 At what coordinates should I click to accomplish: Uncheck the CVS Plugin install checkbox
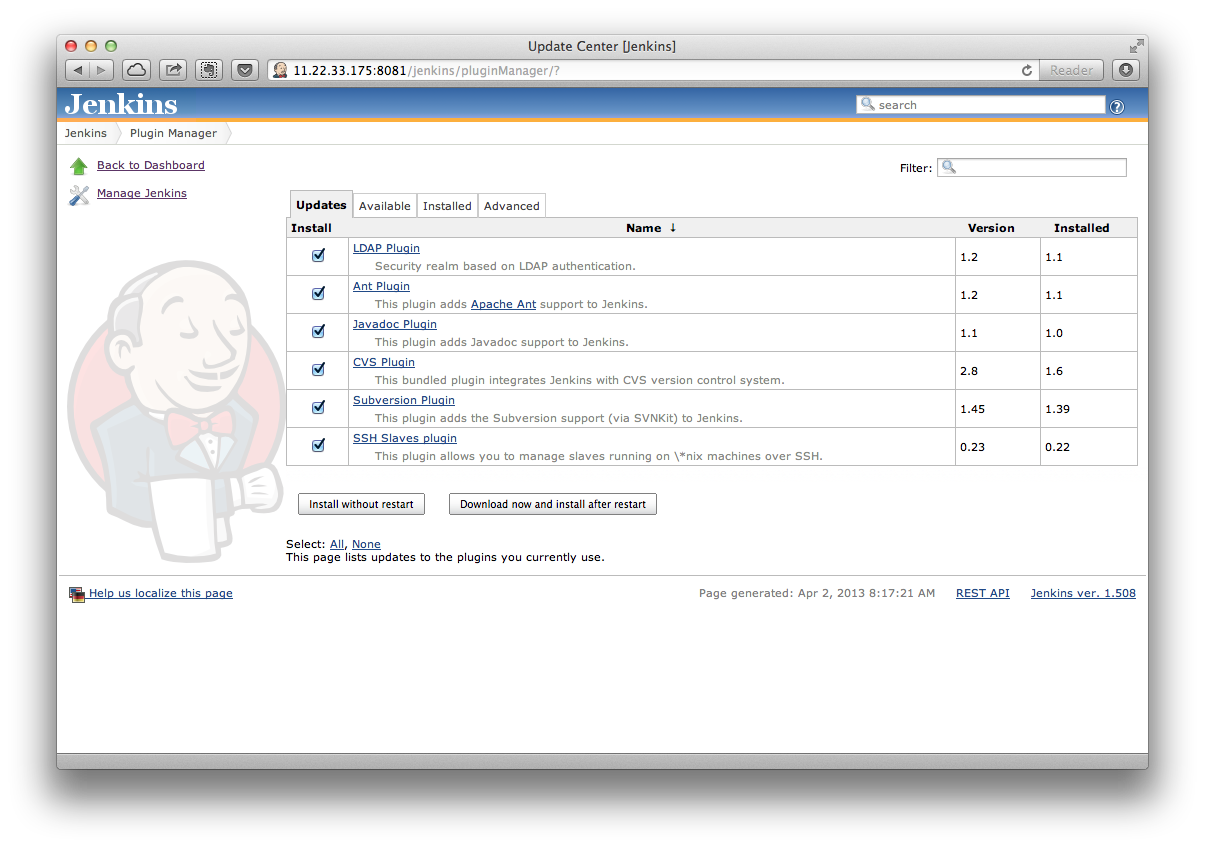[318, 369]
